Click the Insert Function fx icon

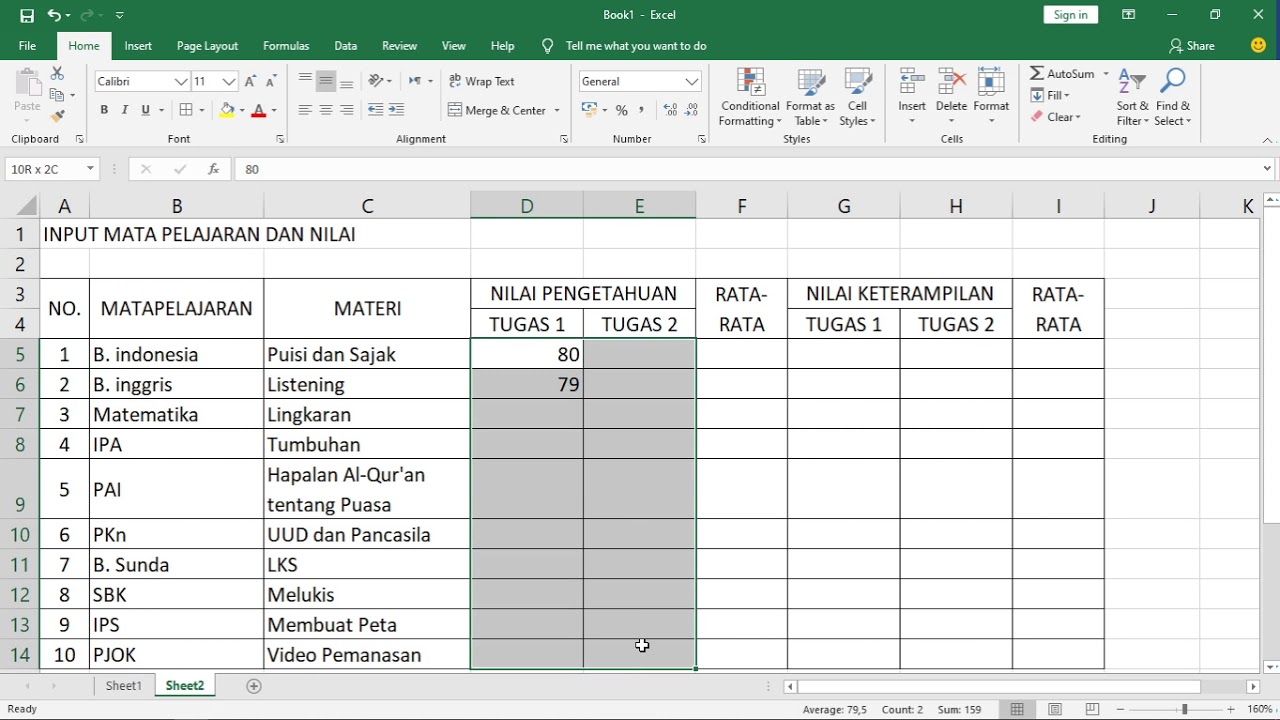click(x=213, y=169)
